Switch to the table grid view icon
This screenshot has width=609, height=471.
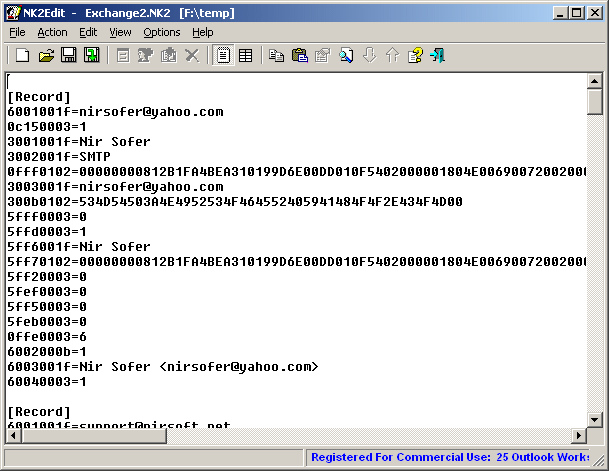tap(245, 55)
